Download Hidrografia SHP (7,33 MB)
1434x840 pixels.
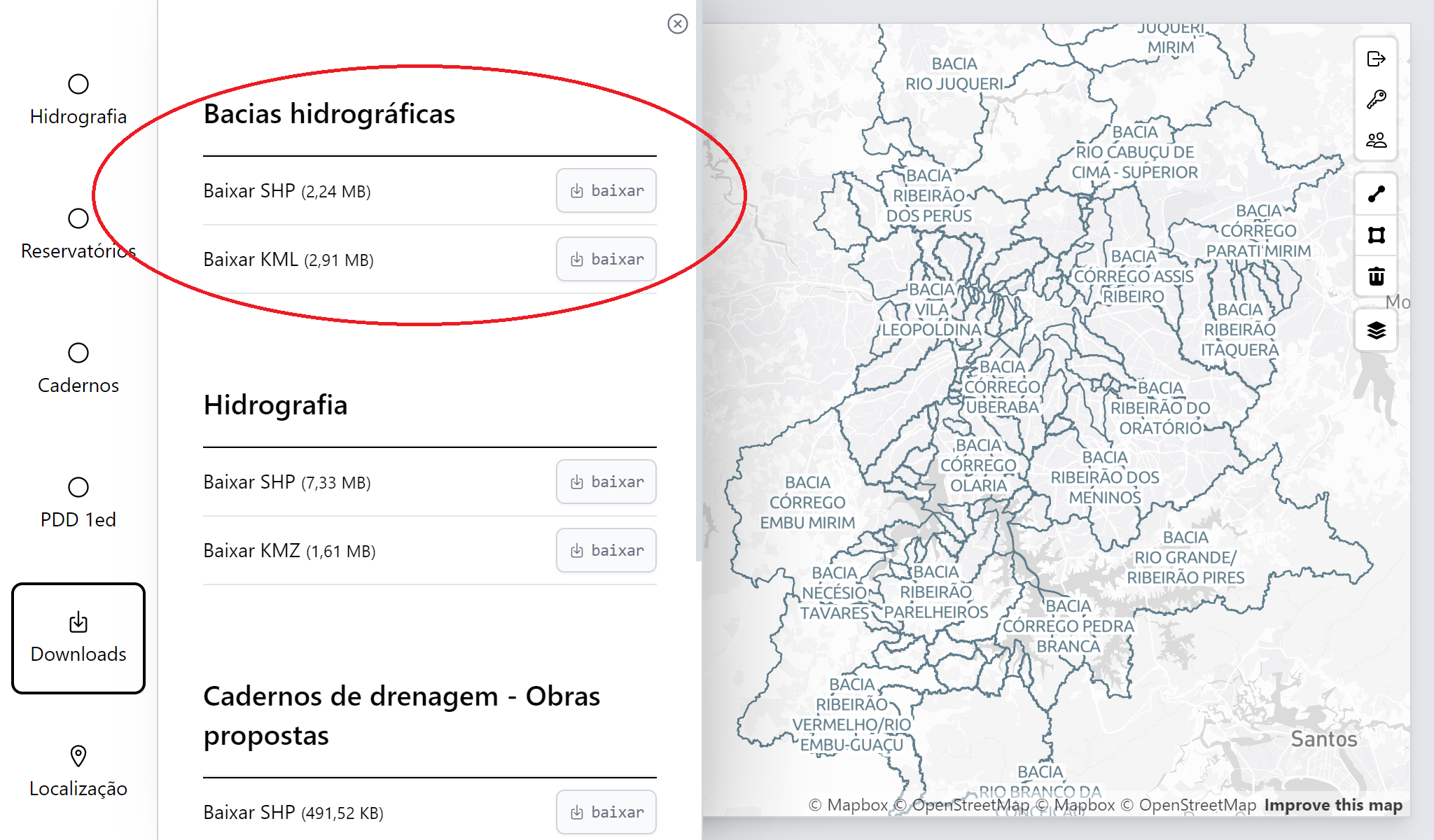pyautogui.click(x=606, y=482)
